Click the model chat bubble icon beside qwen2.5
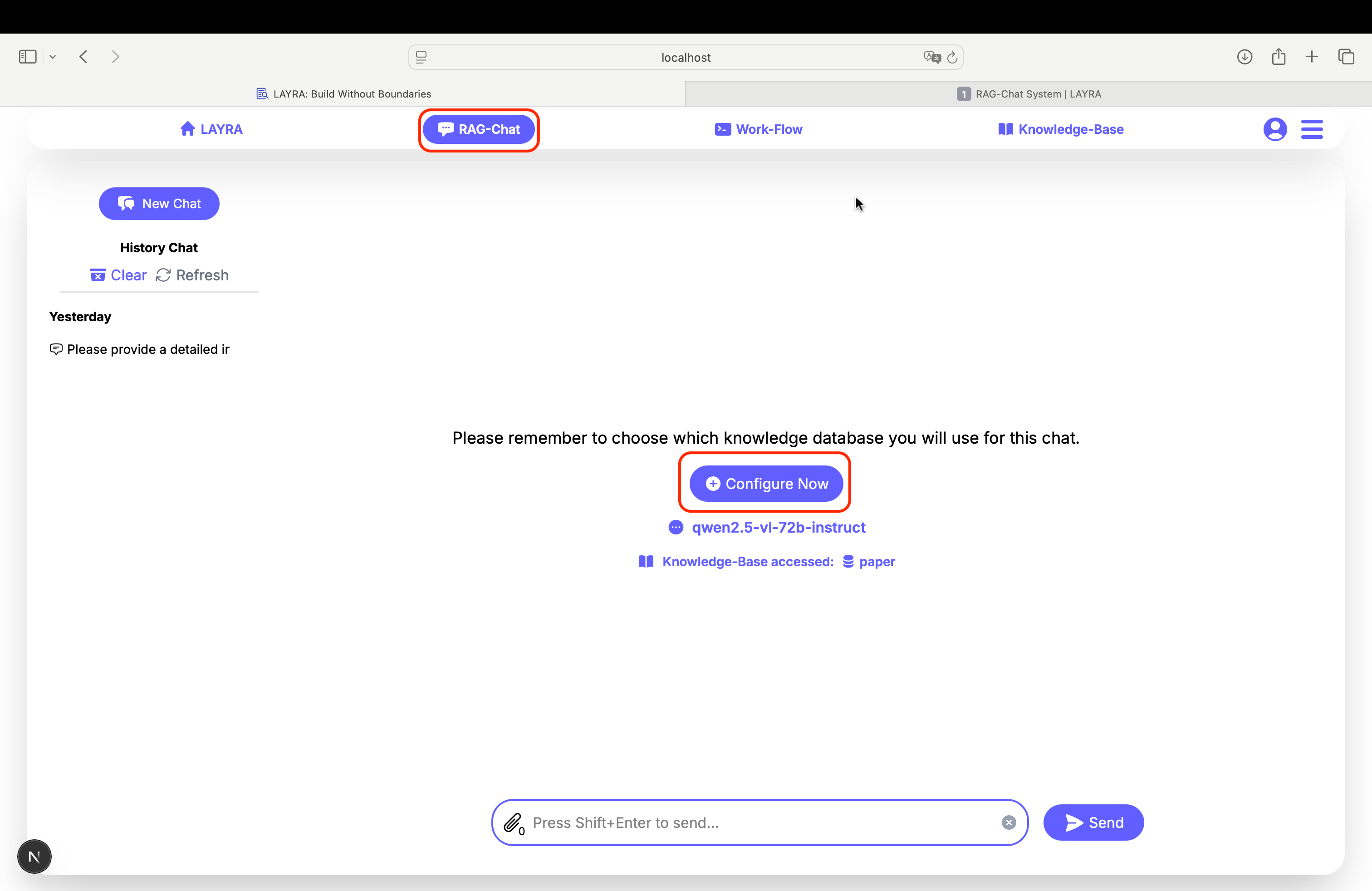The height and width of the screenshot is (891, 1372). [x=676, y=527]
